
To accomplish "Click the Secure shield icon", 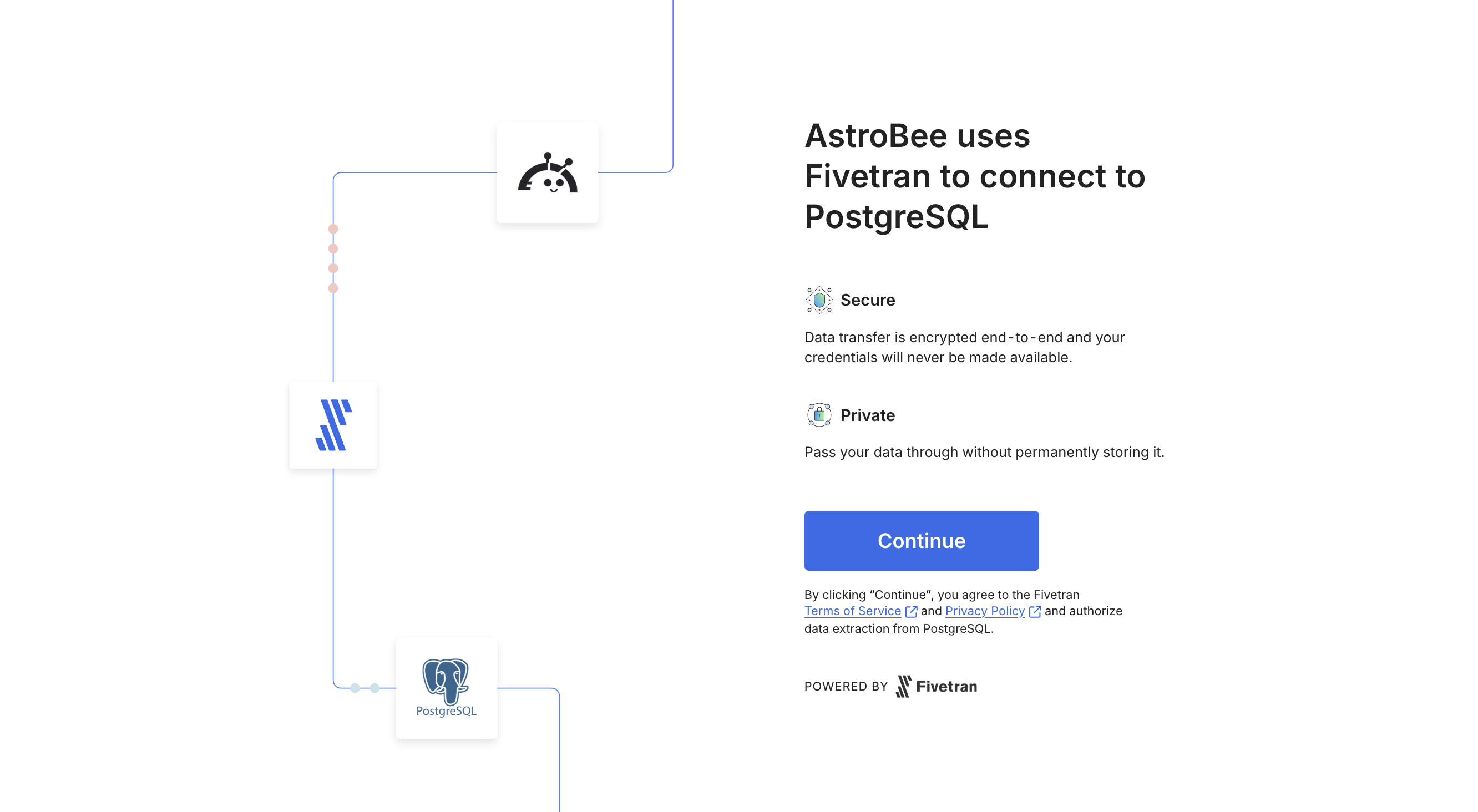I will coord(819,300).
